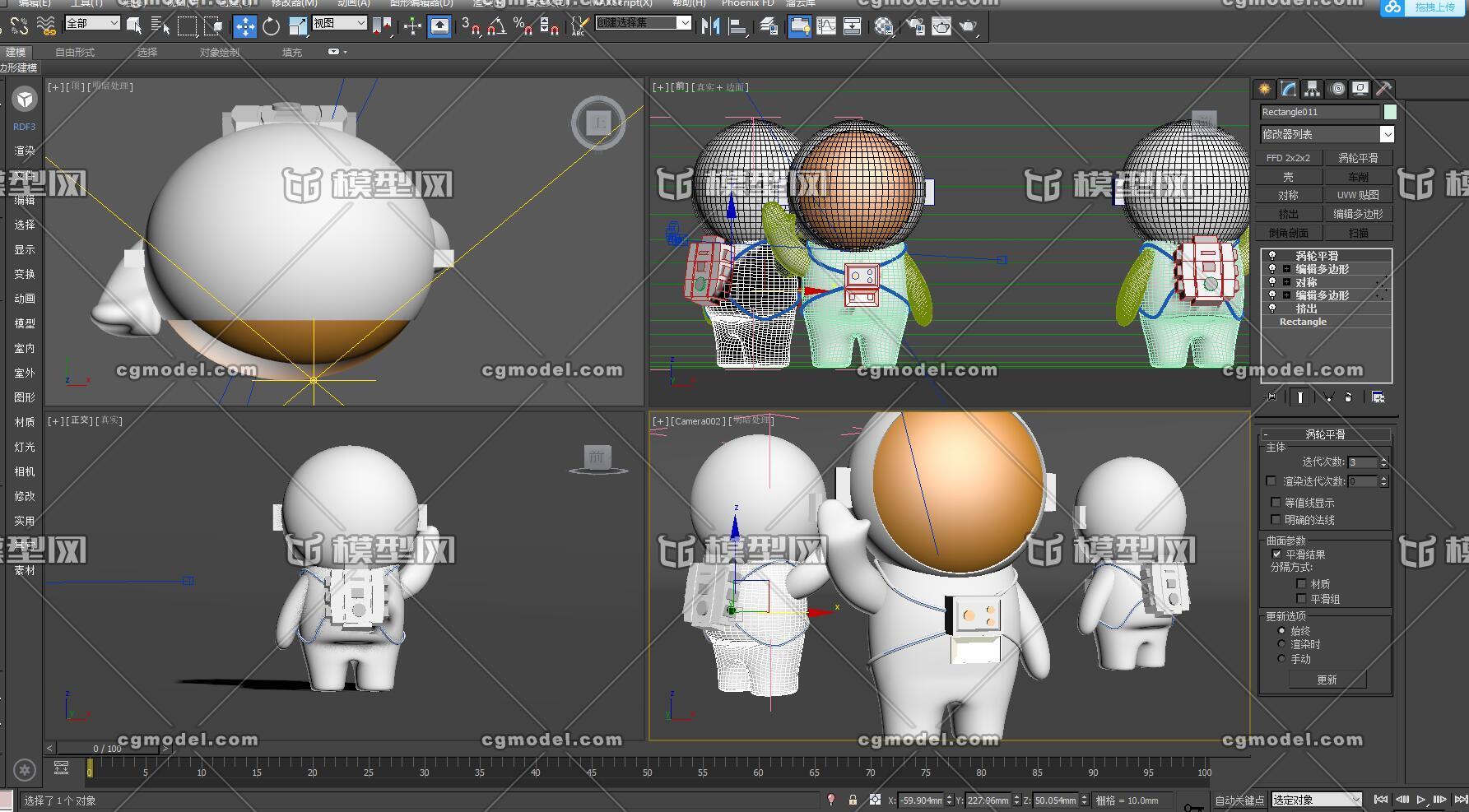Viewport: 1469px width, 812px height.
Task: Click the 壳 modifier button
Action: (1289, 177)
